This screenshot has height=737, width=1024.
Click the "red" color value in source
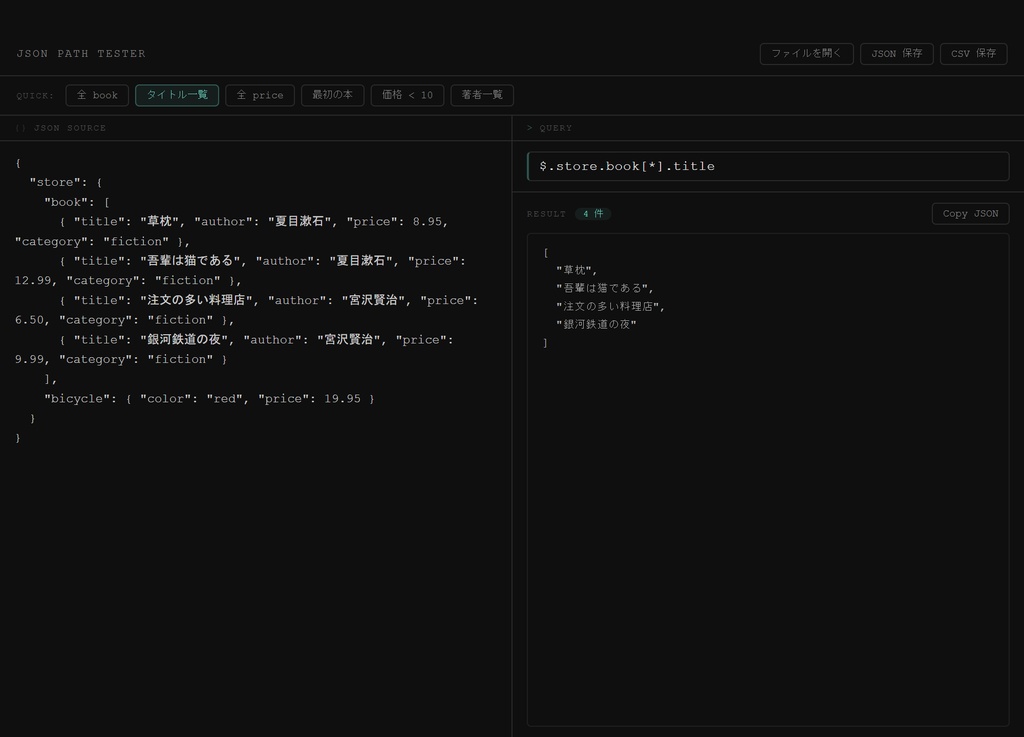(225, 399)
